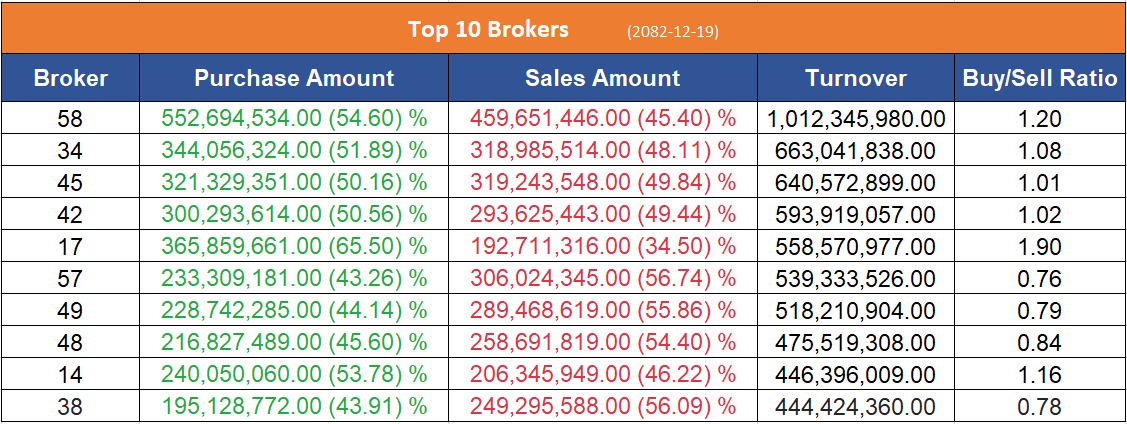Screen dimensions: 1127x424
Task: Click turnover value 444,424,360.00
Action: [855, 408]
